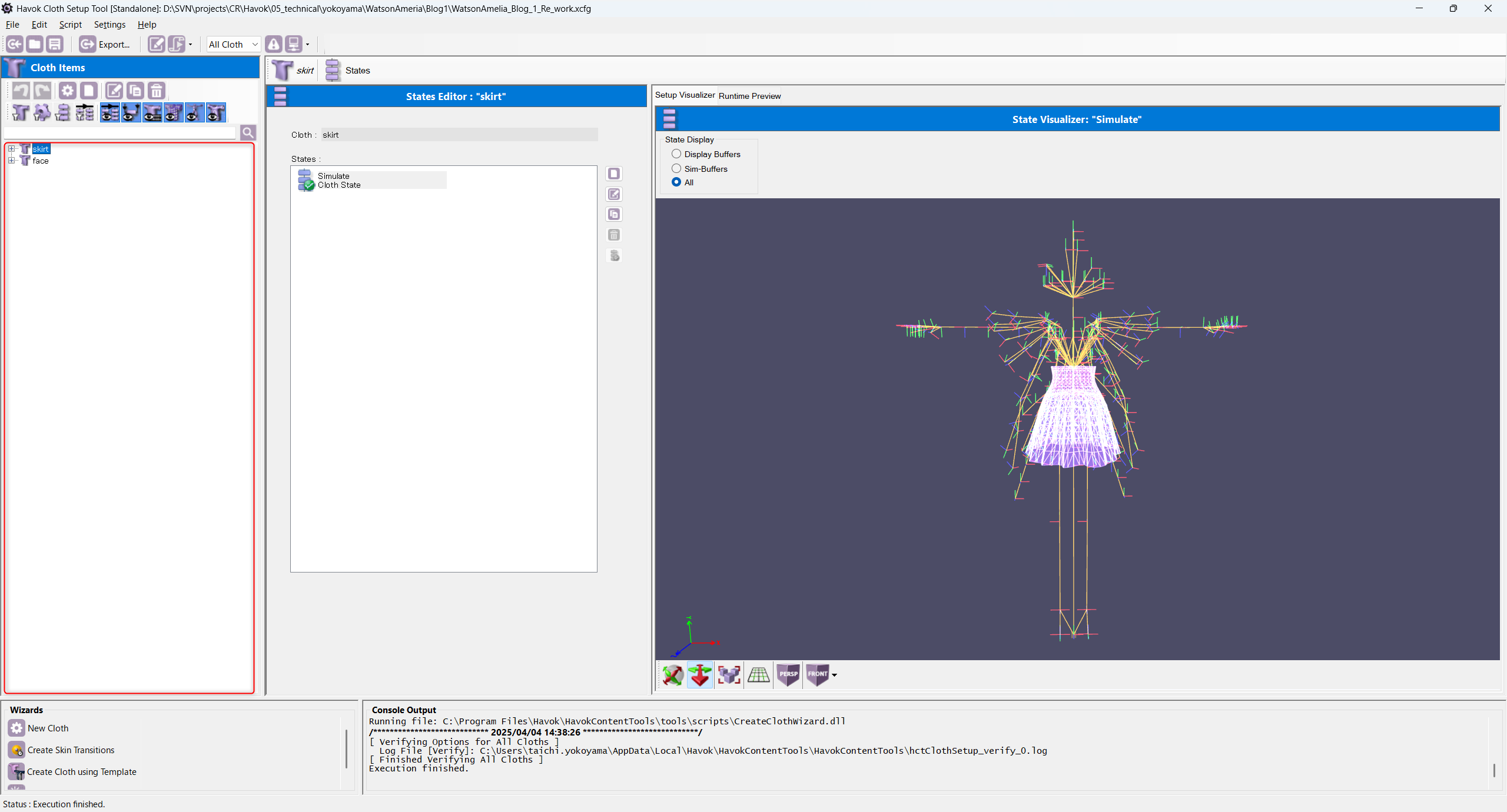This screenshot has height=812, width=1507.
Task: Save the setup with the floppy disk icon
Action: coord(55,44)
